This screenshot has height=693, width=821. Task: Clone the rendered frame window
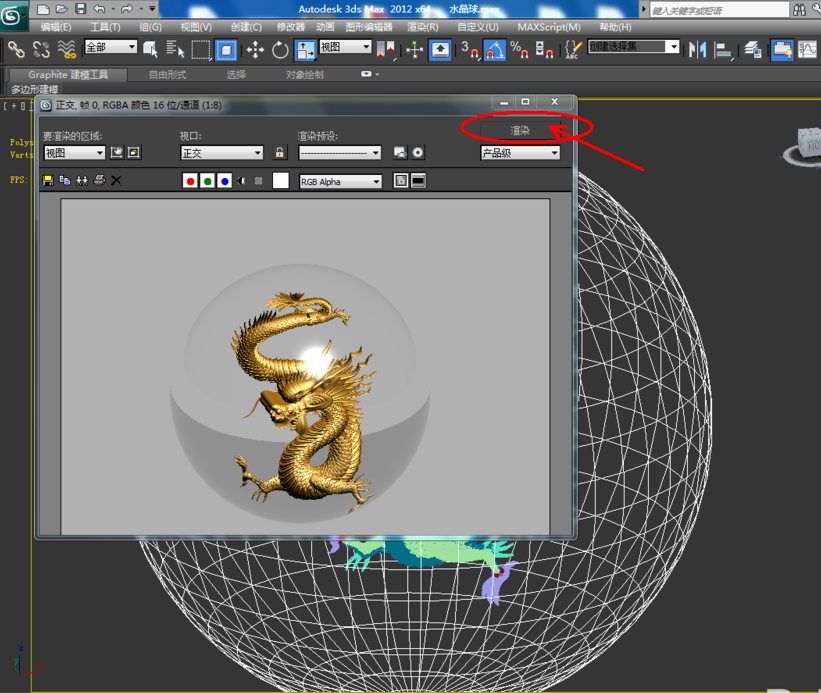82,181
